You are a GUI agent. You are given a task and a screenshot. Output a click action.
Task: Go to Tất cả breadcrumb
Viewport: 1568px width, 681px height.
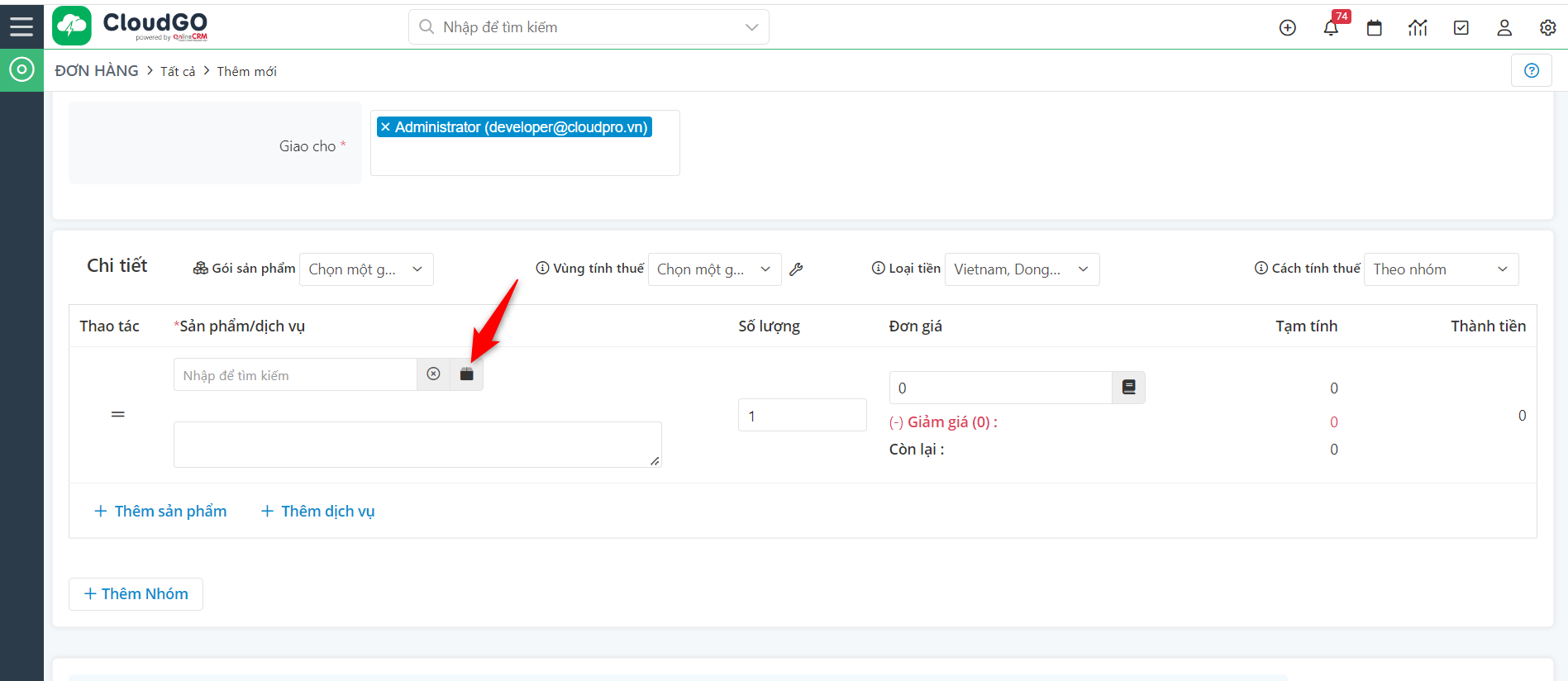click(x=178, y=72)
